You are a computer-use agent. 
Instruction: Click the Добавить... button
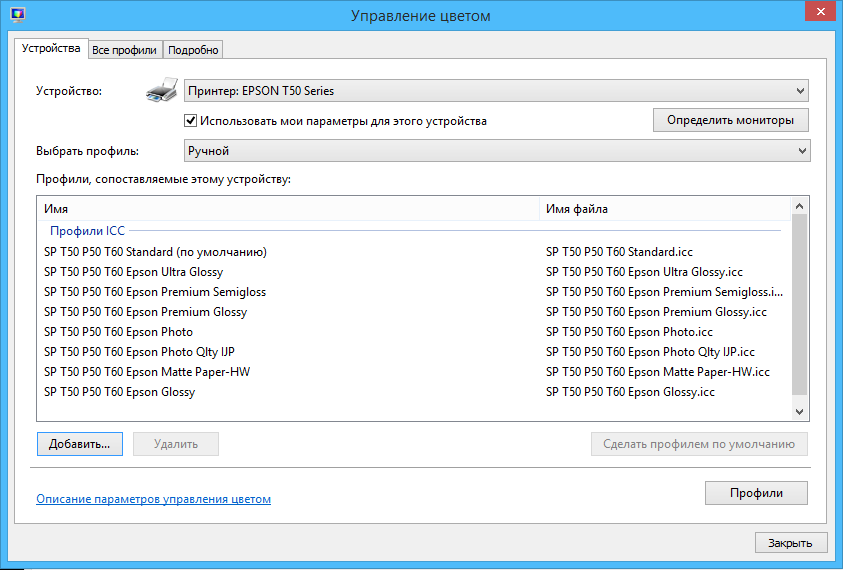80,444
